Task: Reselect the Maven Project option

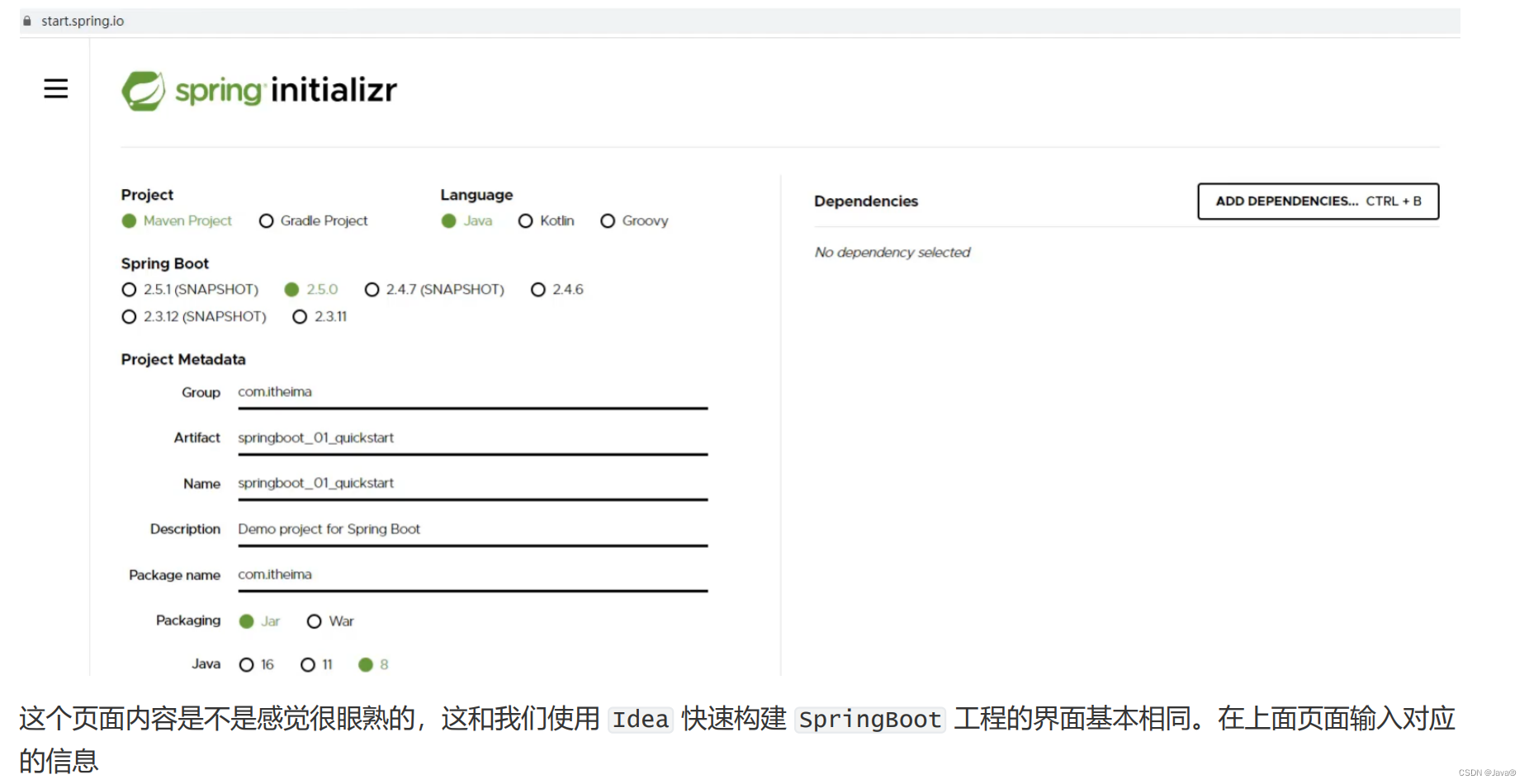Action: coord(129,220)
